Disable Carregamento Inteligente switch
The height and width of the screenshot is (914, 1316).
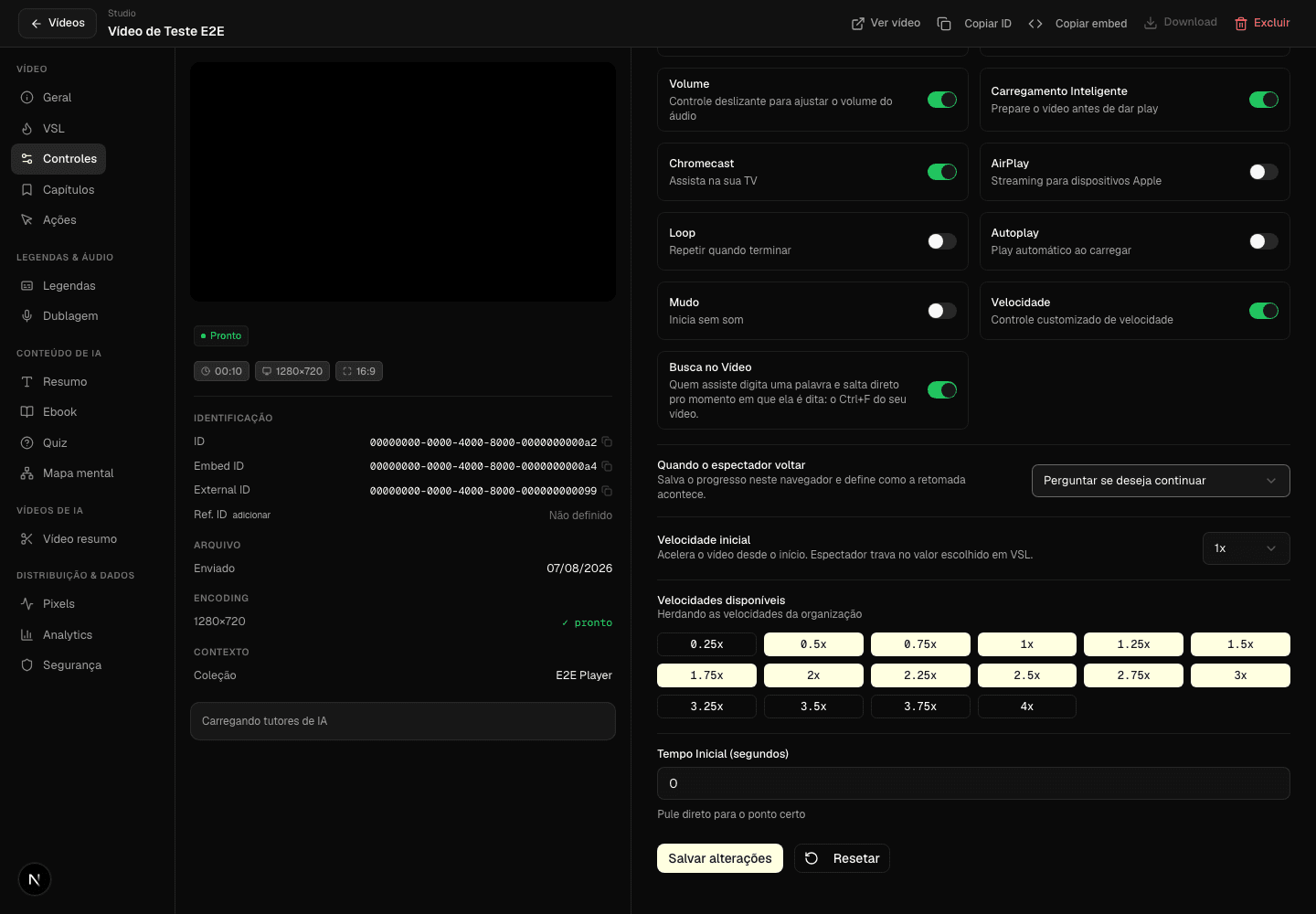[x=1264, y=100]
